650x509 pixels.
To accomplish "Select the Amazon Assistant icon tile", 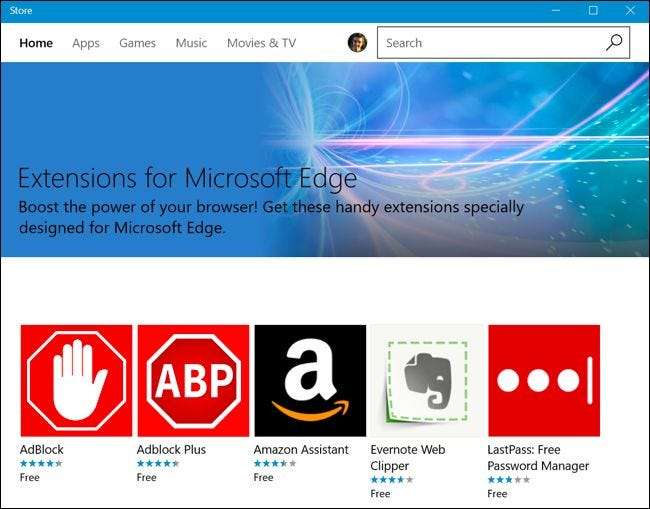I will pyautogui.click(x=310, y=381).
